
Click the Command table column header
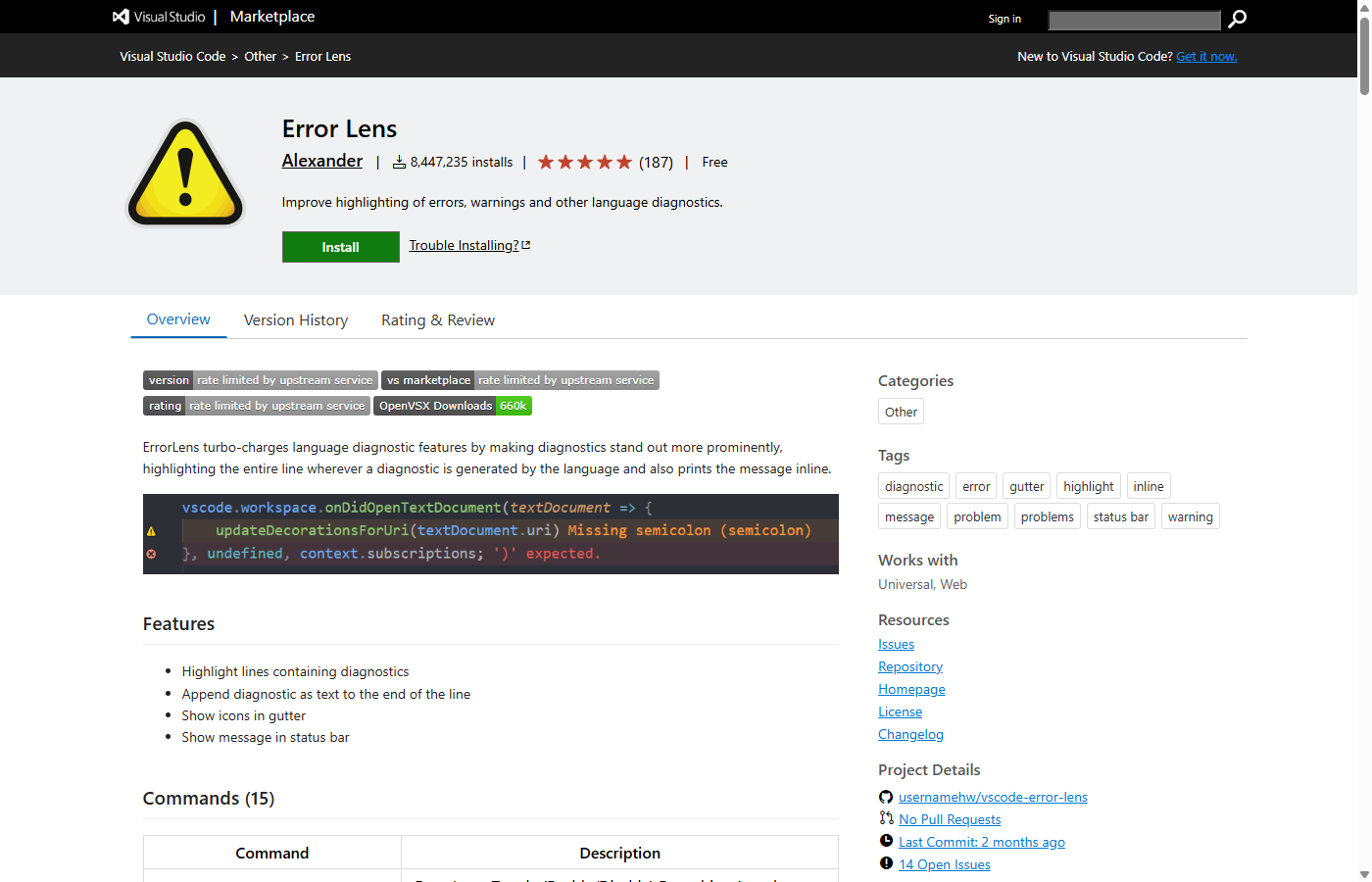point(272,853)
